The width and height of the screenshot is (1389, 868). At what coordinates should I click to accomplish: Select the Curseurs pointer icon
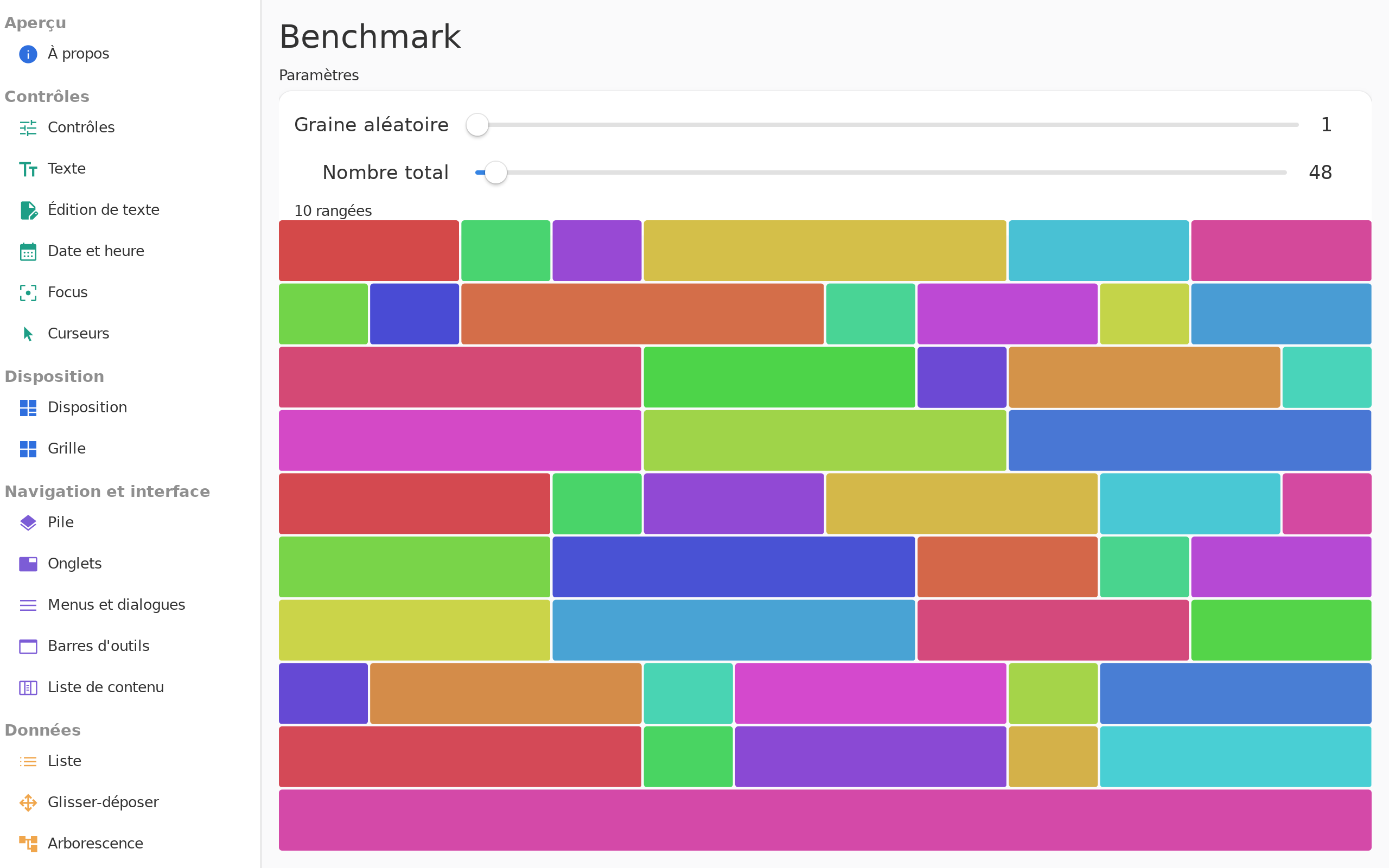pyautogui.click(x=28, y=334)
